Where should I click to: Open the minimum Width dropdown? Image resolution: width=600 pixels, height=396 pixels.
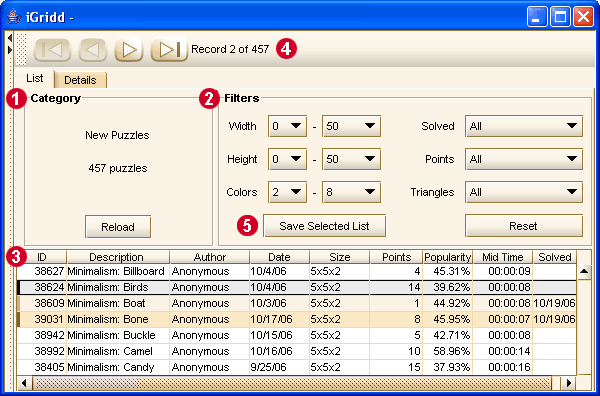pos(287,126)
